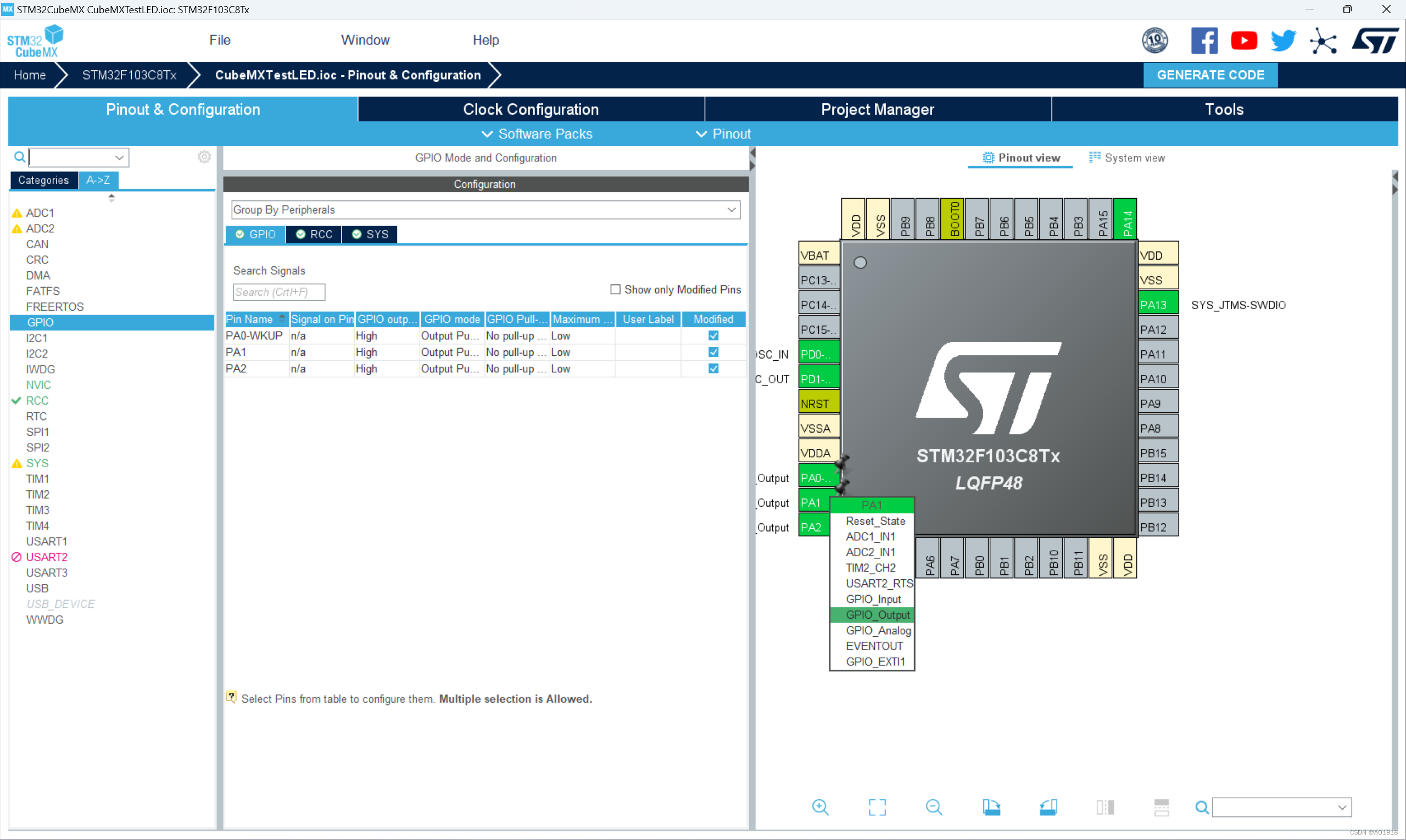Fit the chip to the view

[x=877, y=807]
